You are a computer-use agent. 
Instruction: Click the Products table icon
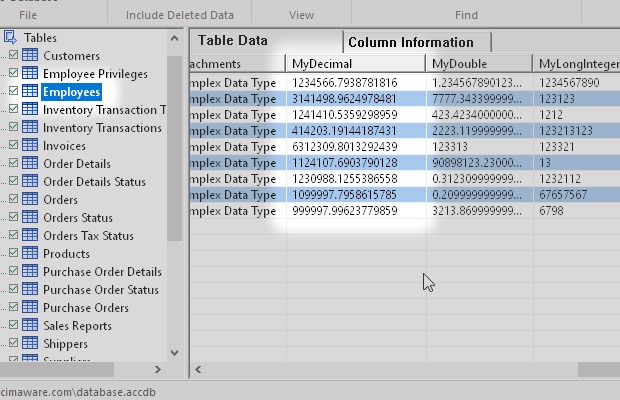point(30,254)
